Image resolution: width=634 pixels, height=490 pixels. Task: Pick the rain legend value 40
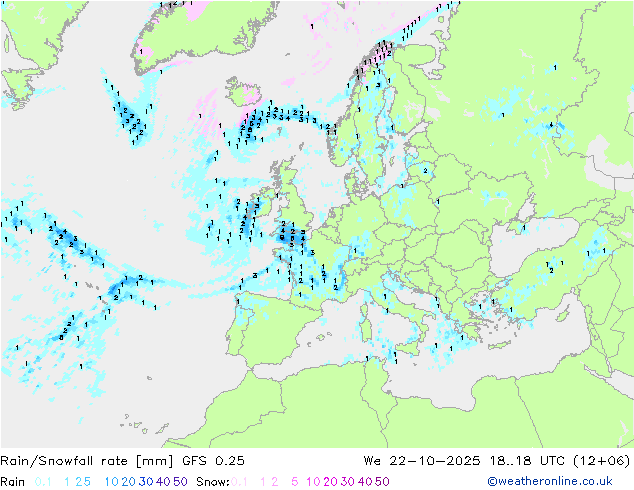[x=163, y=482]
